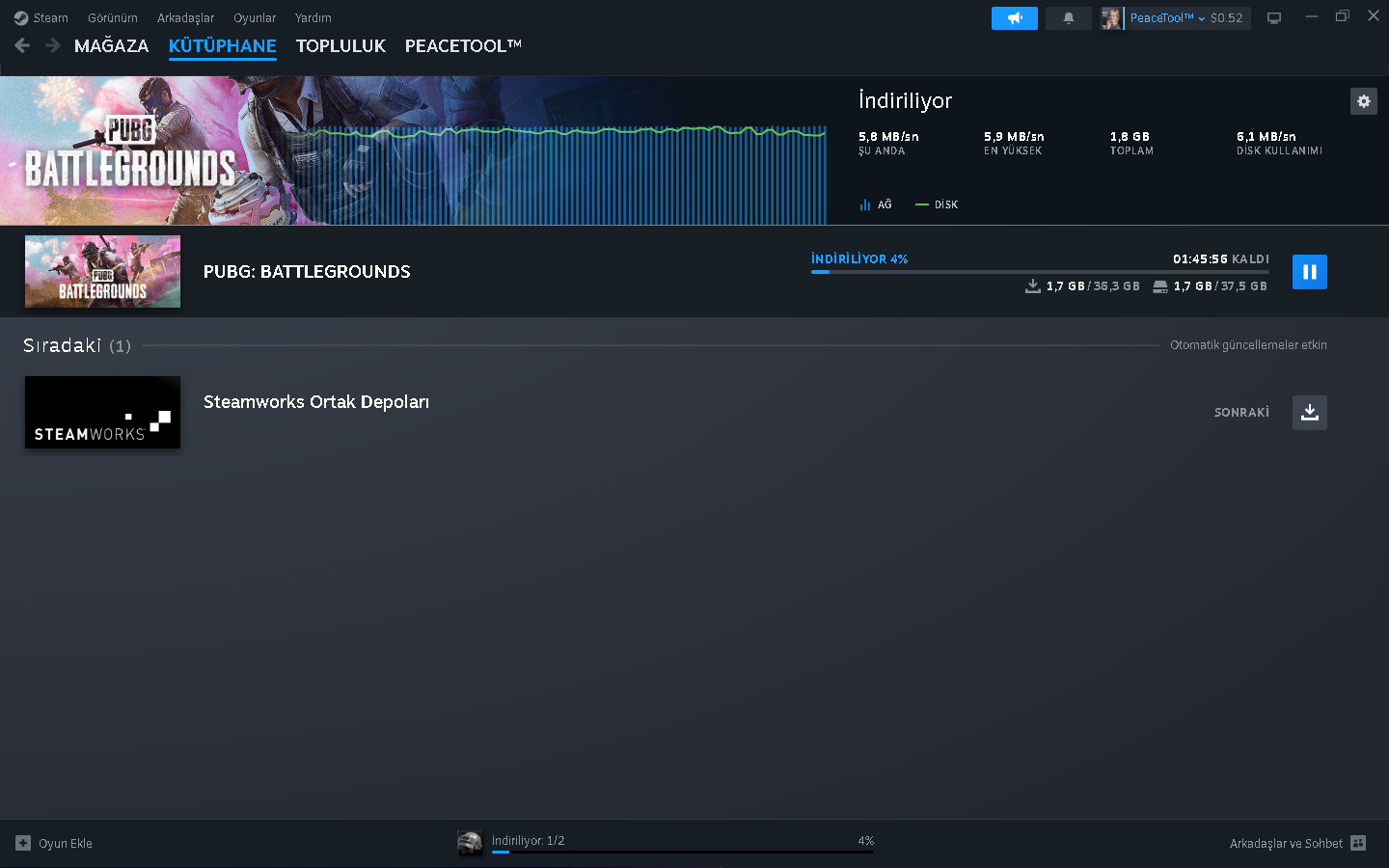Image resolution: width=1389 pixels, height=868 pixels.
Task: Open the Görünüm menu
Action: click(112, 17)
